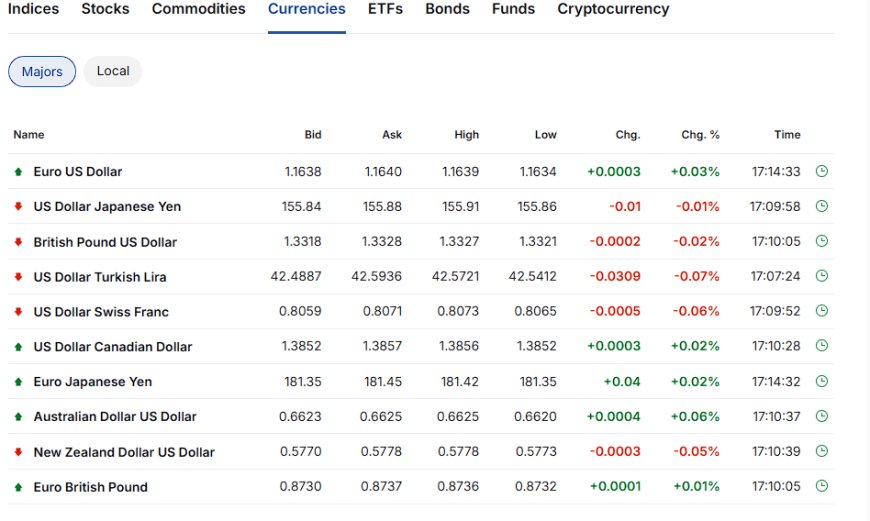Click percent change -0.05%
The image size is (870, 521).
coord(696,452)
